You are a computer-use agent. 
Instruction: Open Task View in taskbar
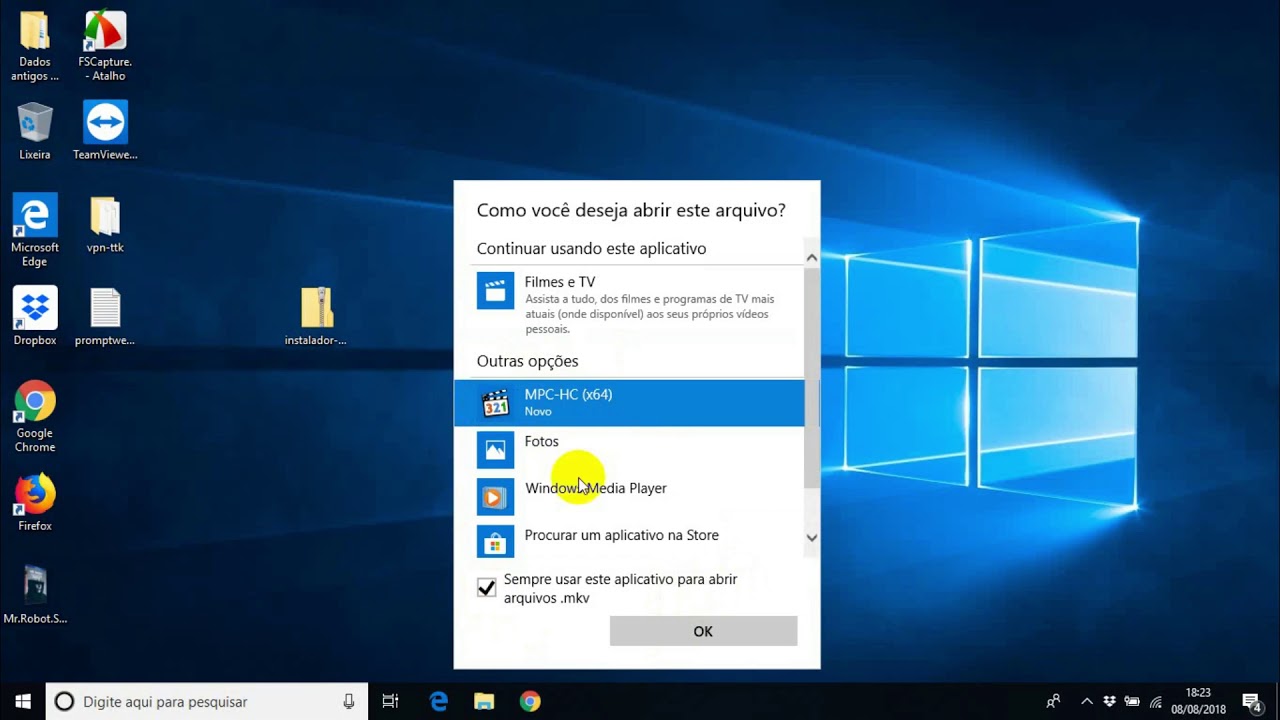tap(391, 701)
